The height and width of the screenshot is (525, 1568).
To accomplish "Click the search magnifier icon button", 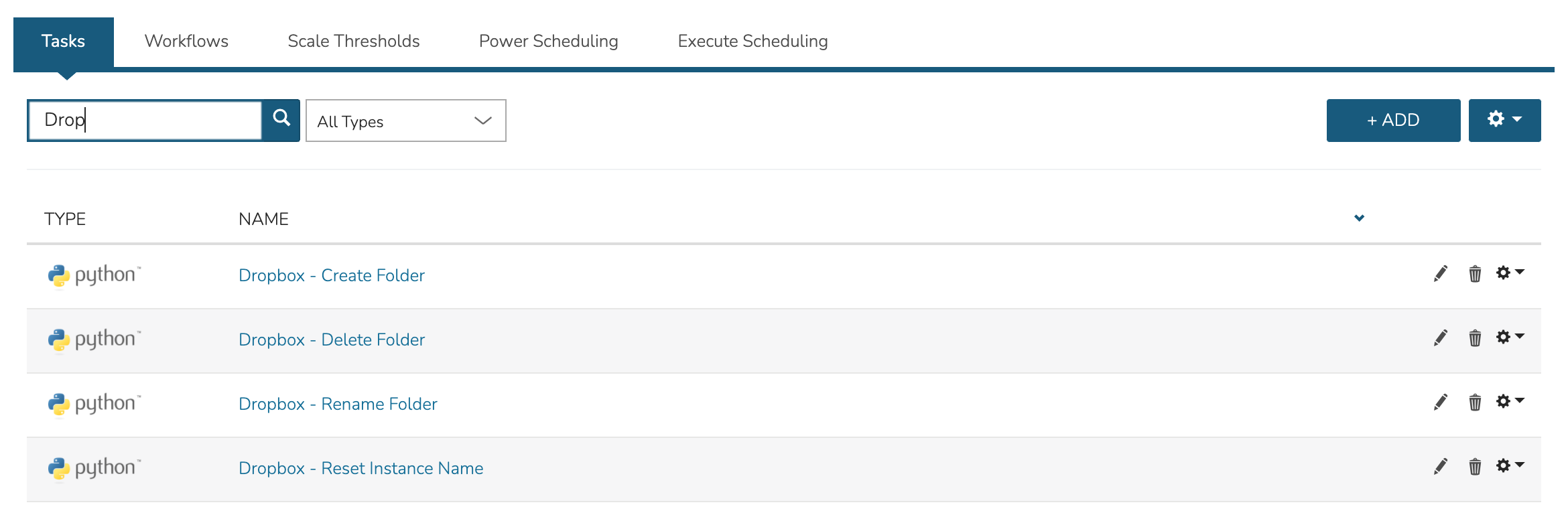I will (281, 119).
